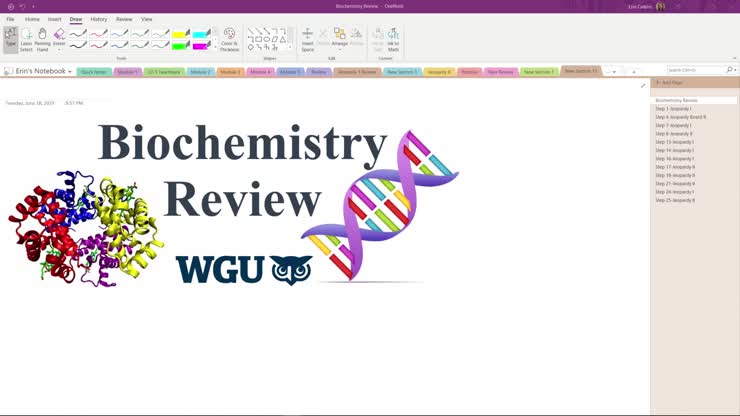Select the triangle shape
The height and width of the screenshot is (416, 740).
tap(283, 39)
